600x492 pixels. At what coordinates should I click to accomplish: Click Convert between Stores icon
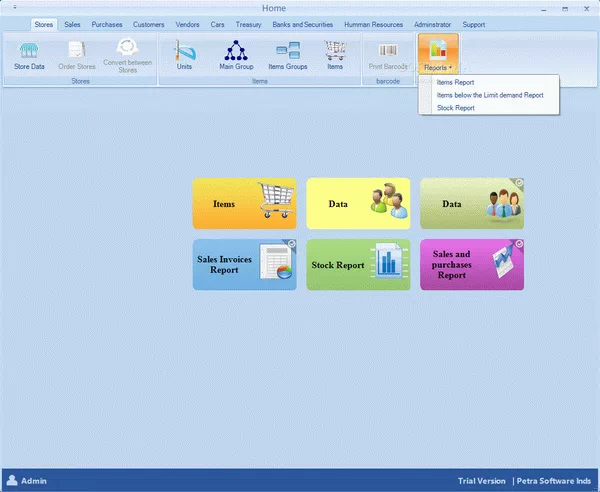[127, 54]
